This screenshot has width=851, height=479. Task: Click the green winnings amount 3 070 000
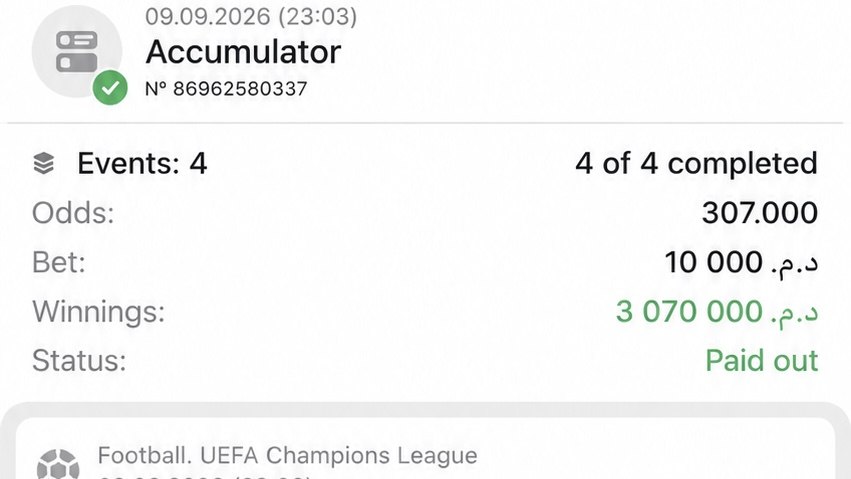tap(689, 311)
